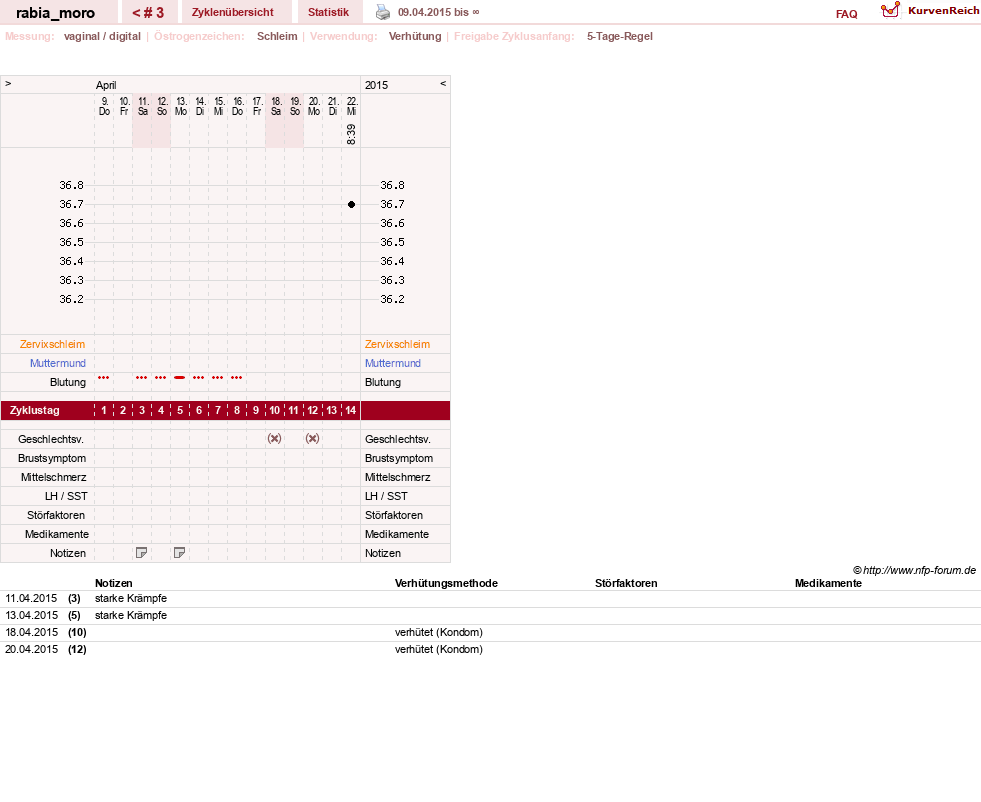Click the 'Schleim' estrogen sign value
The height and width of the screenshot is (802, 981).
277,36
